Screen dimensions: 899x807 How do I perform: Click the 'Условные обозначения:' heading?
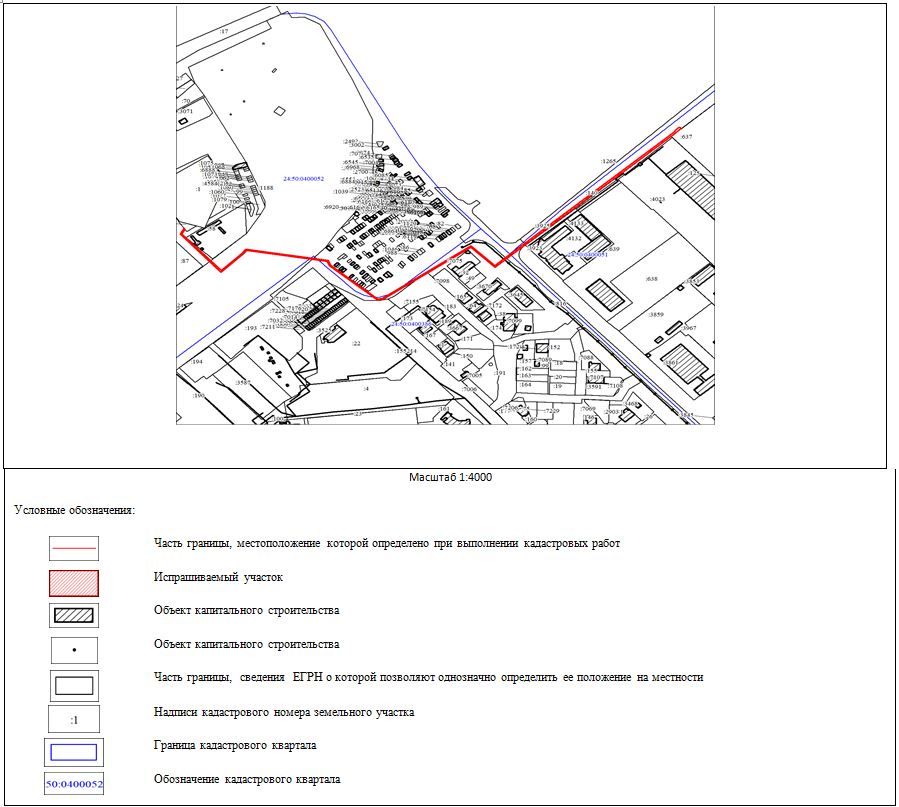[x=75, y=510]
